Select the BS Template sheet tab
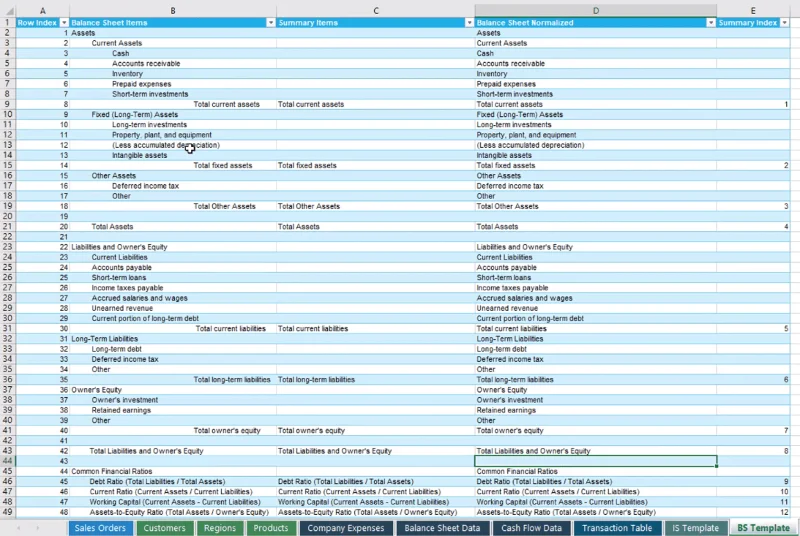800x536 pixels. [x=763, y=528]
